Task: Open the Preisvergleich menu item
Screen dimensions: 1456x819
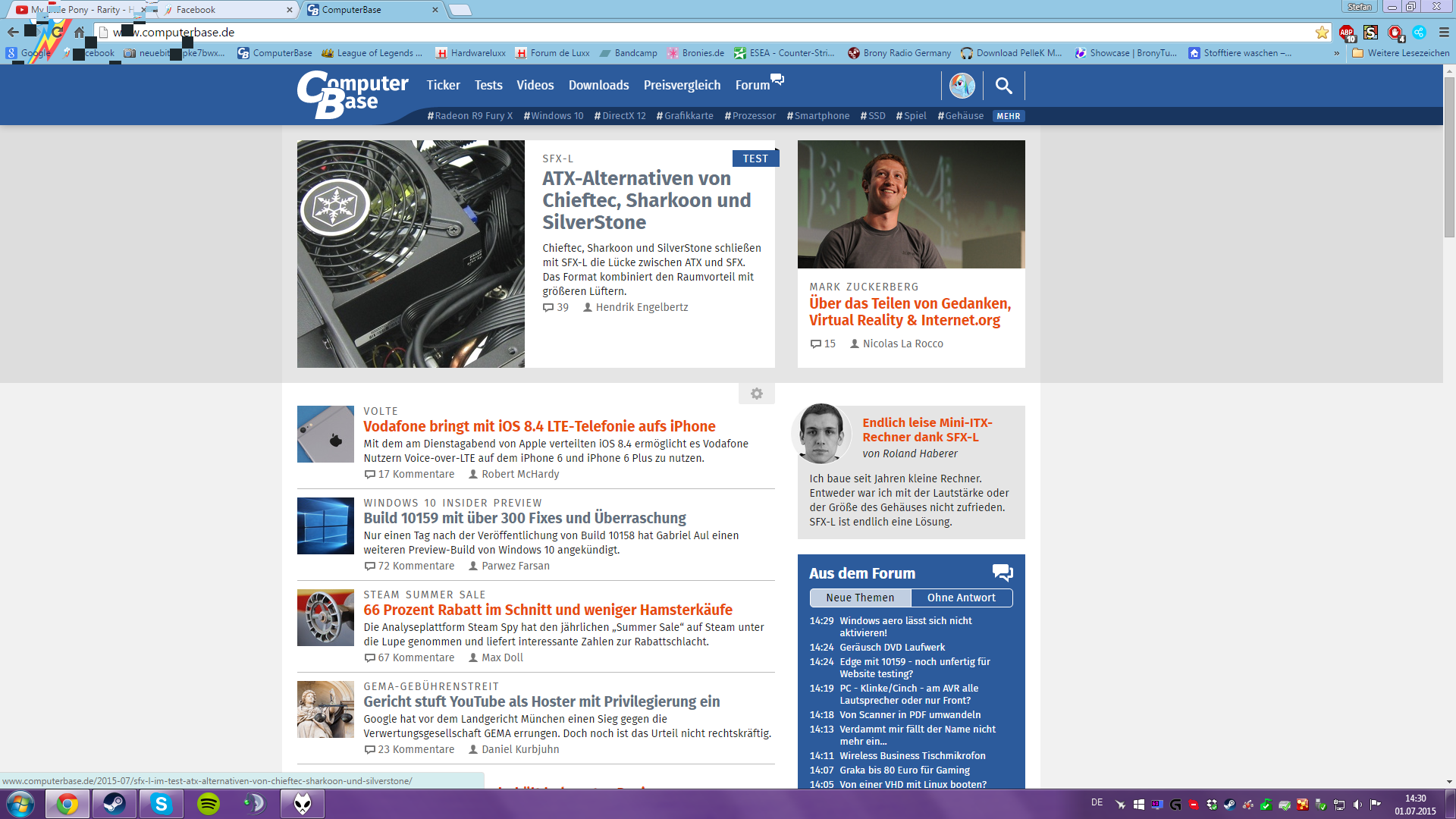Action: (x=682, y=85)
